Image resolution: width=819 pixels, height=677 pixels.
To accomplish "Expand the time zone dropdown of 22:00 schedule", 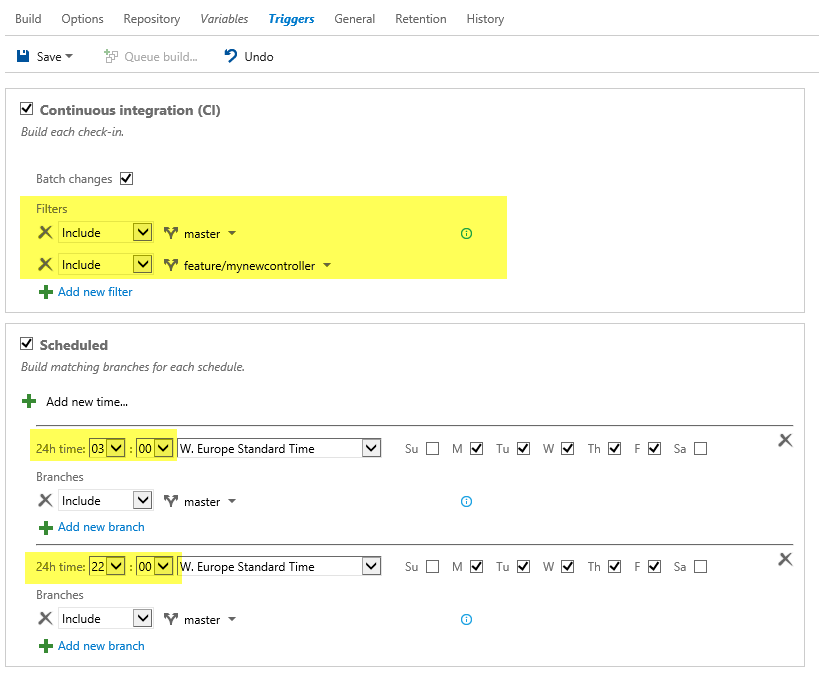I will tap(371, 566).
